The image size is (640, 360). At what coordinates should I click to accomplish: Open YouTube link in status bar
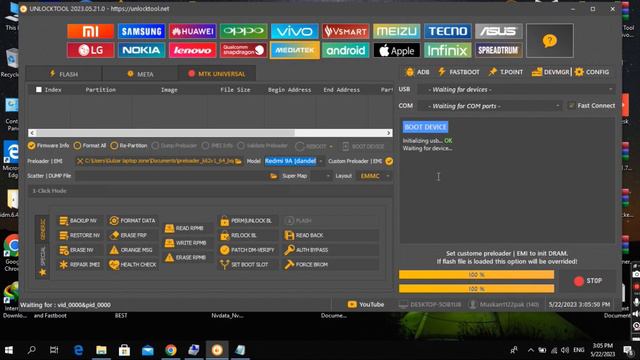coord(366,304)
